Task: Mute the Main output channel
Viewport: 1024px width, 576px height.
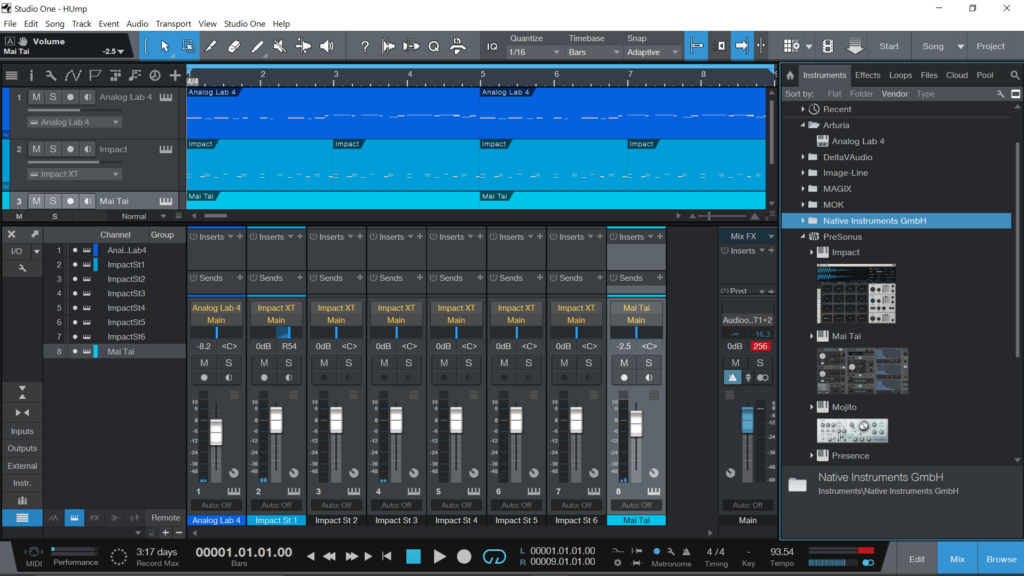Action: point(735,362)
